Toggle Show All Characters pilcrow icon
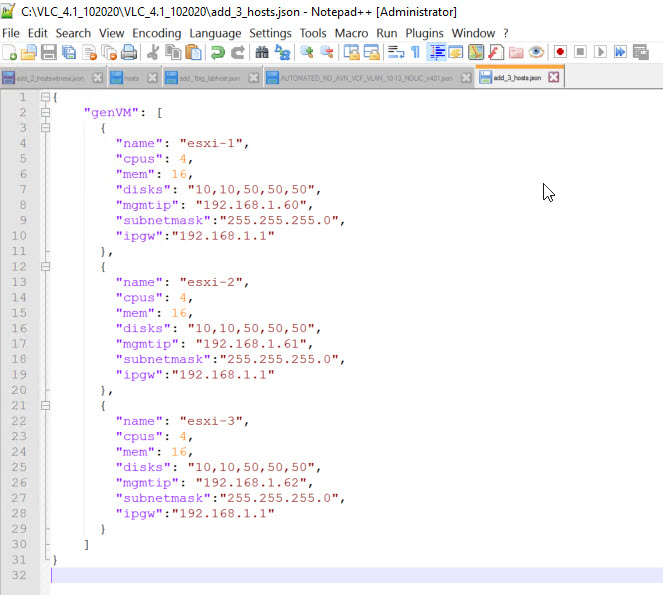 (x=416, y=52)
